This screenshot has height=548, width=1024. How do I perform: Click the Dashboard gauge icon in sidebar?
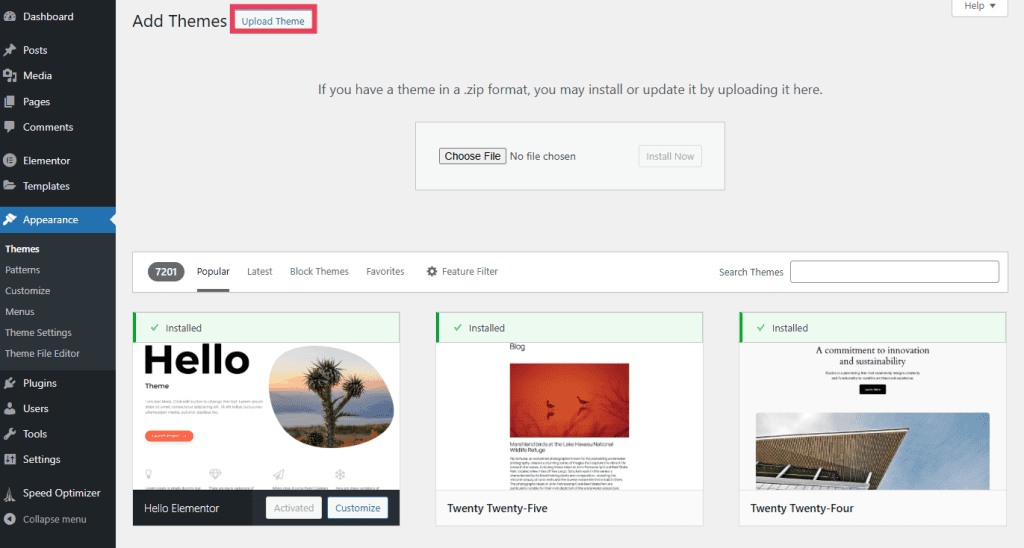click(x=10, y=16)
